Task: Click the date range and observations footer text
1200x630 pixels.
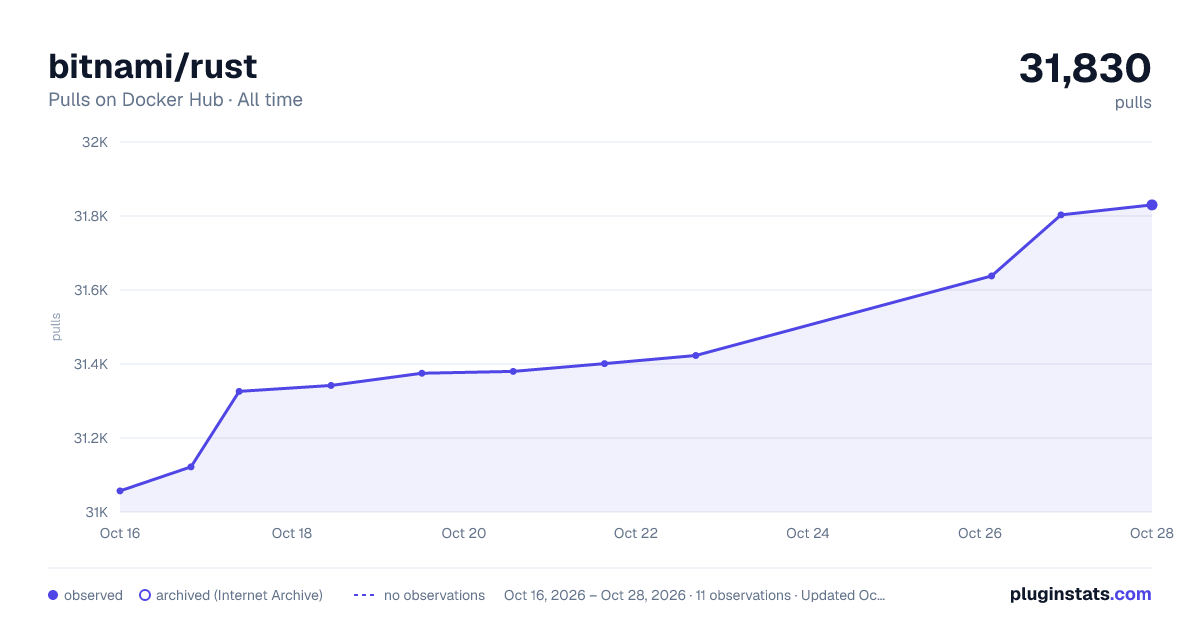Action: [694, 595]
